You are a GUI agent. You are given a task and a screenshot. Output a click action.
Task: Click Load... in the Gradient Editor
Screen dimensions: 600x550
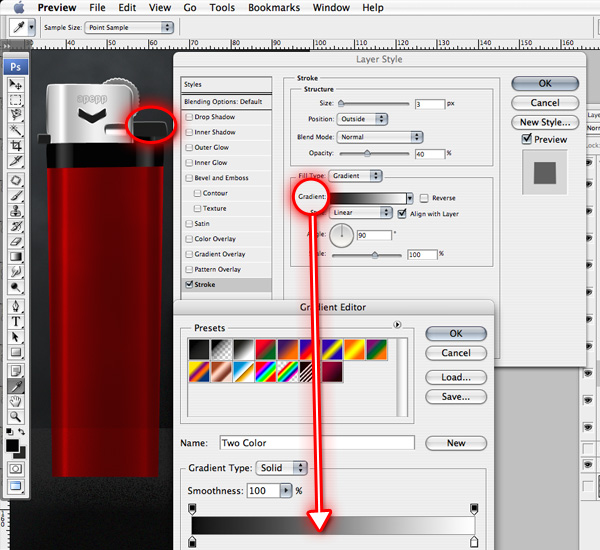click(455, 377)
